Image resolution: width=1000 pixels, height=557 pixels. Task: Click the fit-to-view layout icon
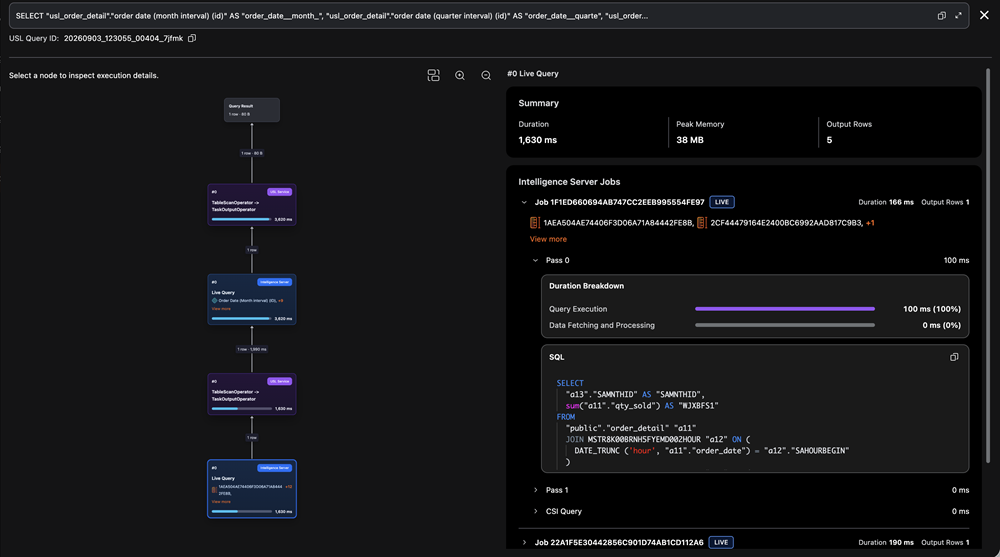tap(434, 75)
